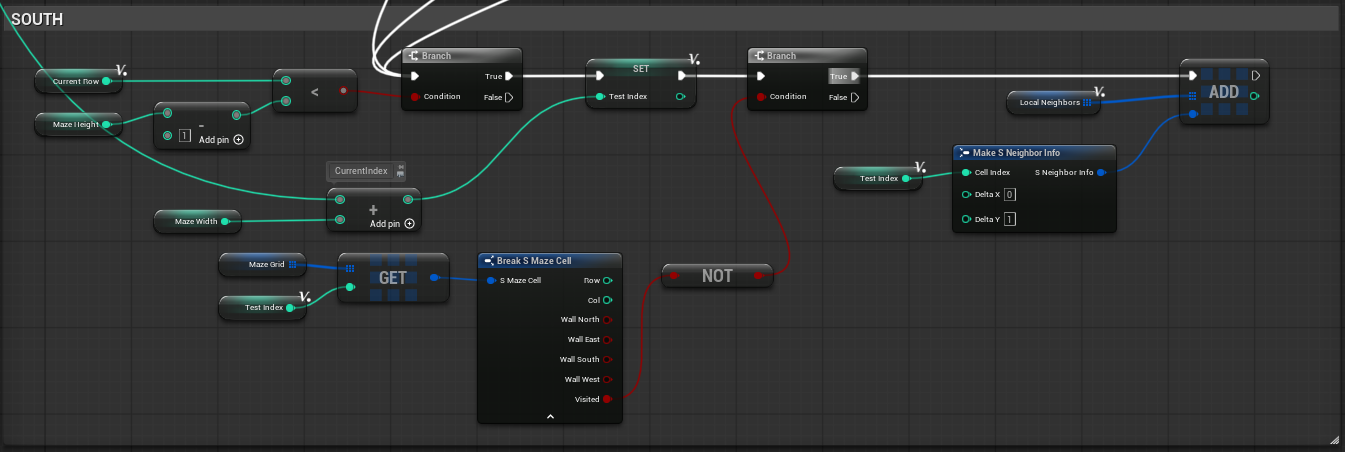
Task: Click the first Branch True output pin
Action: [x=509, y=75]
